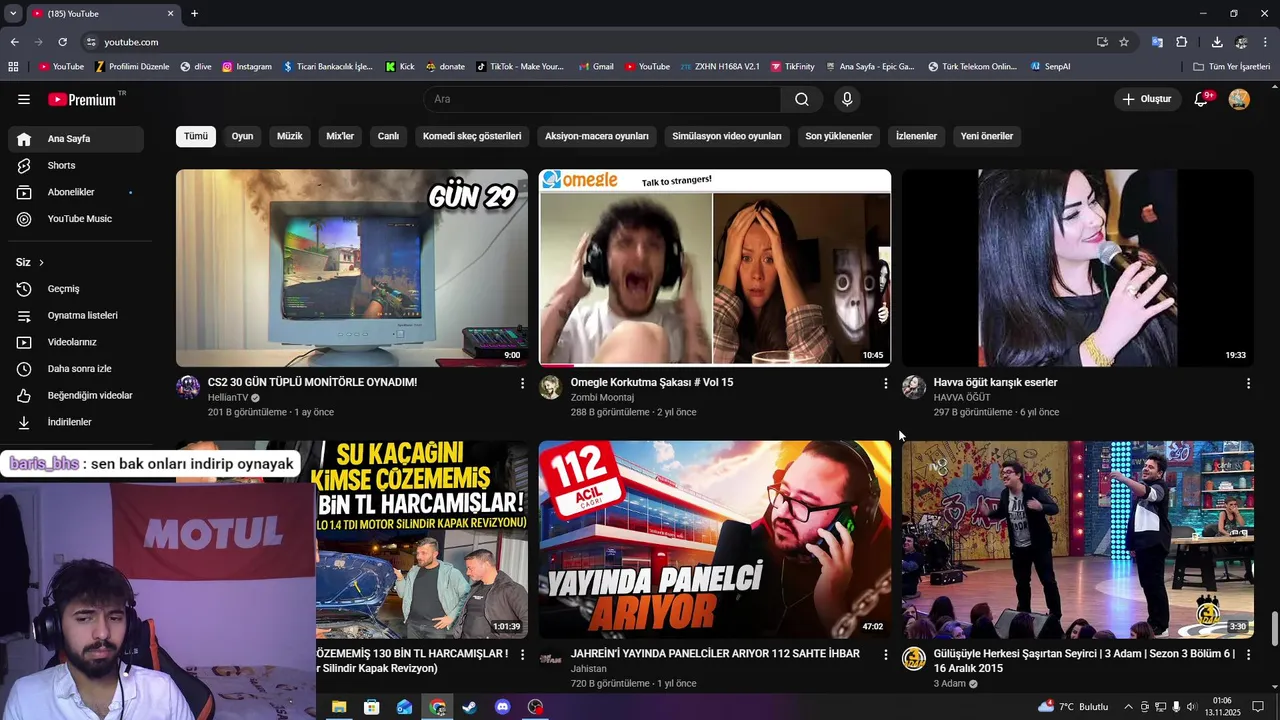This screenshot has height=720, width=1280.
Task: Select Aksiyon-macera oyunları chip
Action: click(x=597, y=136)
